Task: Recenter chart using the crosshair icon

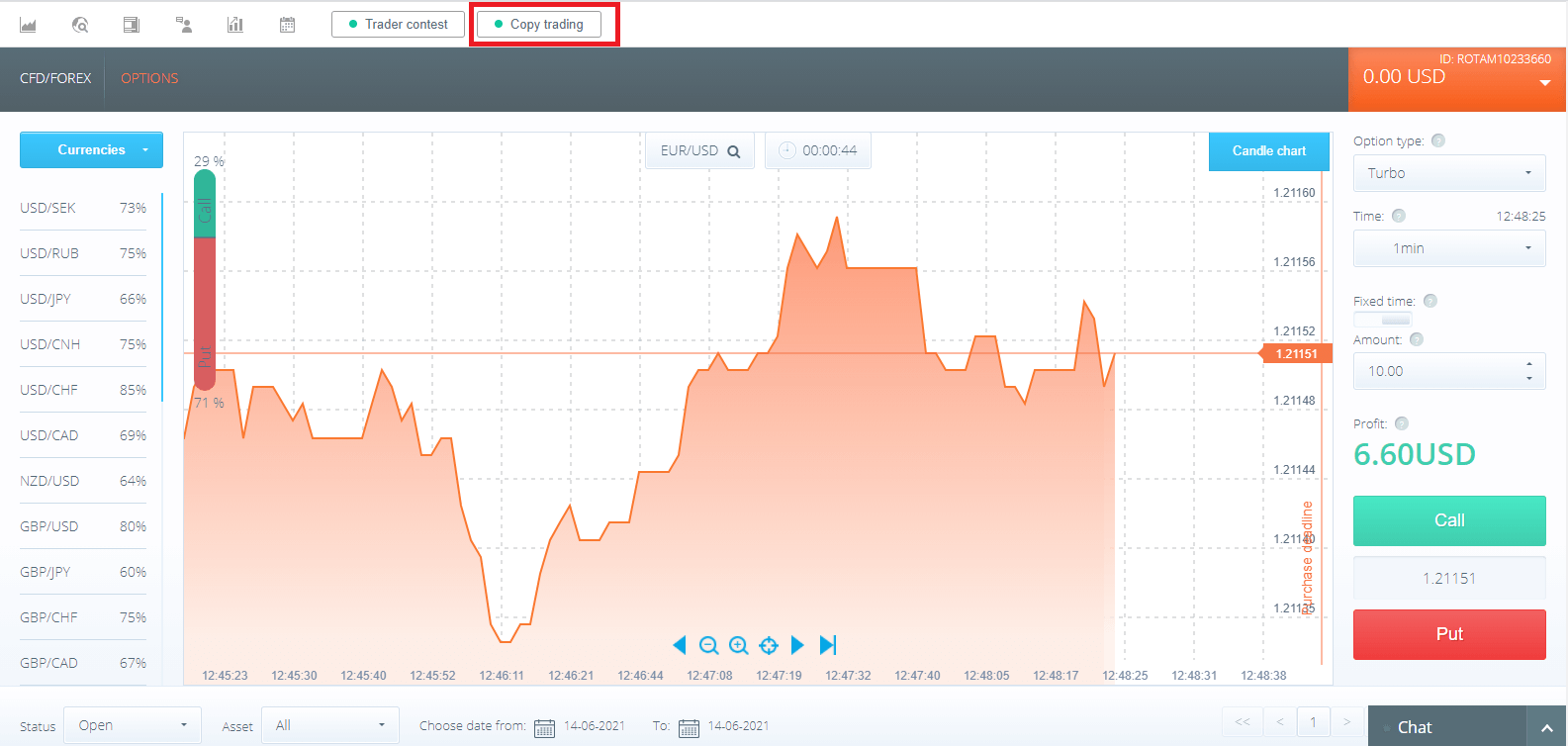Action: 768,645
